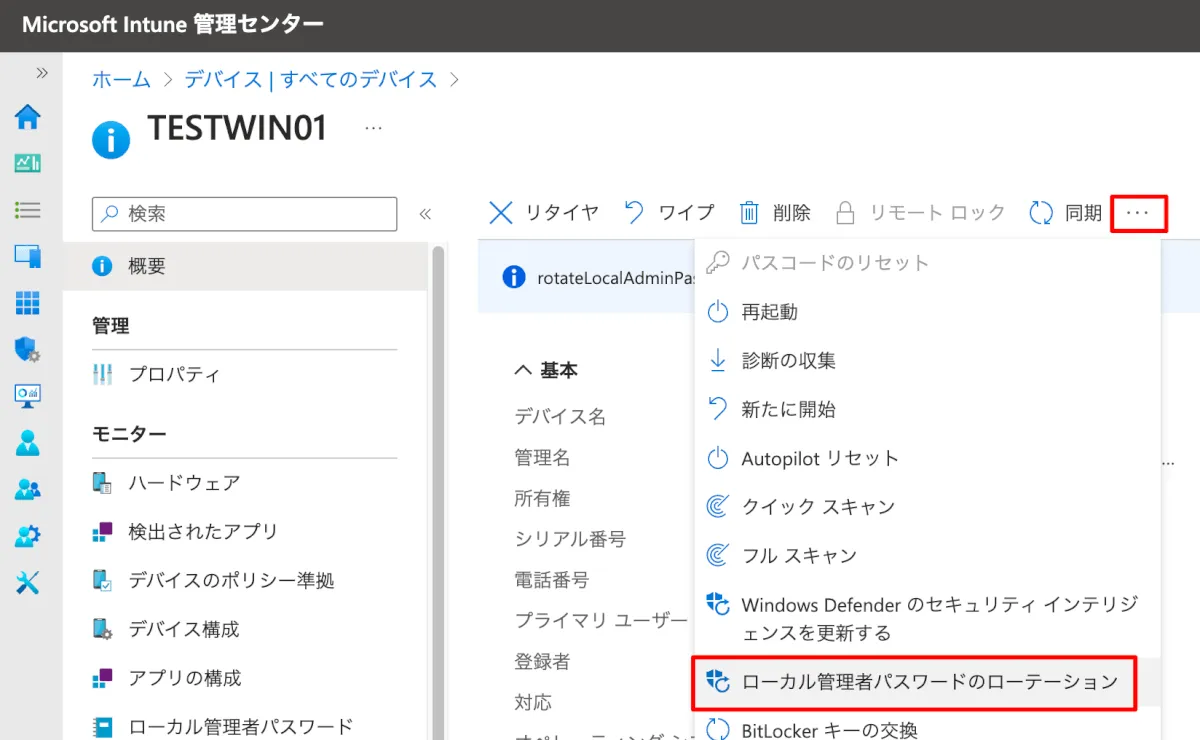This screenshot has width=1200, height=740.
Task: Open Tenant administration gear-person icon
Action: click(x=28, y=536)
